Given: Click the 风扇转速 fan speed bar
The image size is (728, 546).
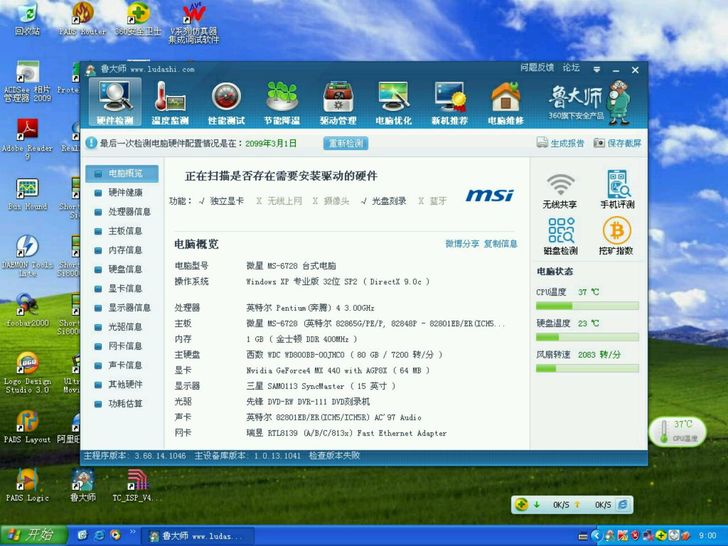Looking at the screenshot, I should click(x=587, y=369).
